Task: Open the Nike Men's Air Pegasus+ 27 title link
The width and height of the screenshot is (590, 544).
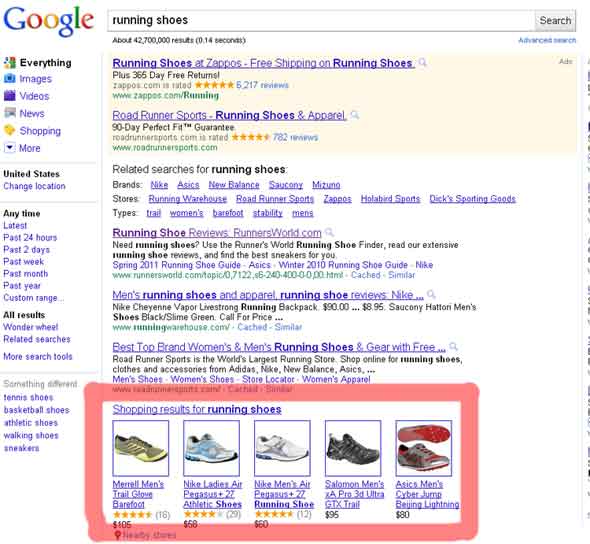Action: 284,494
